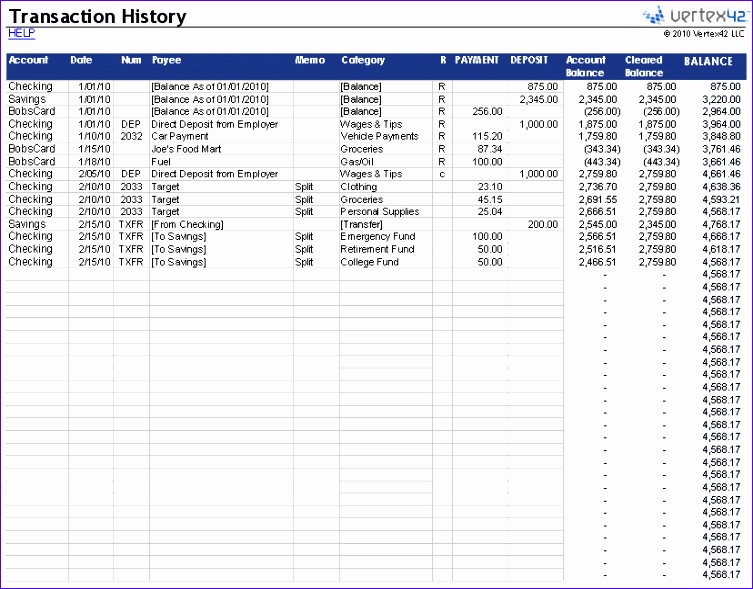
Task: Click the PAYMENT column header
Action: [x=477, y=61]
